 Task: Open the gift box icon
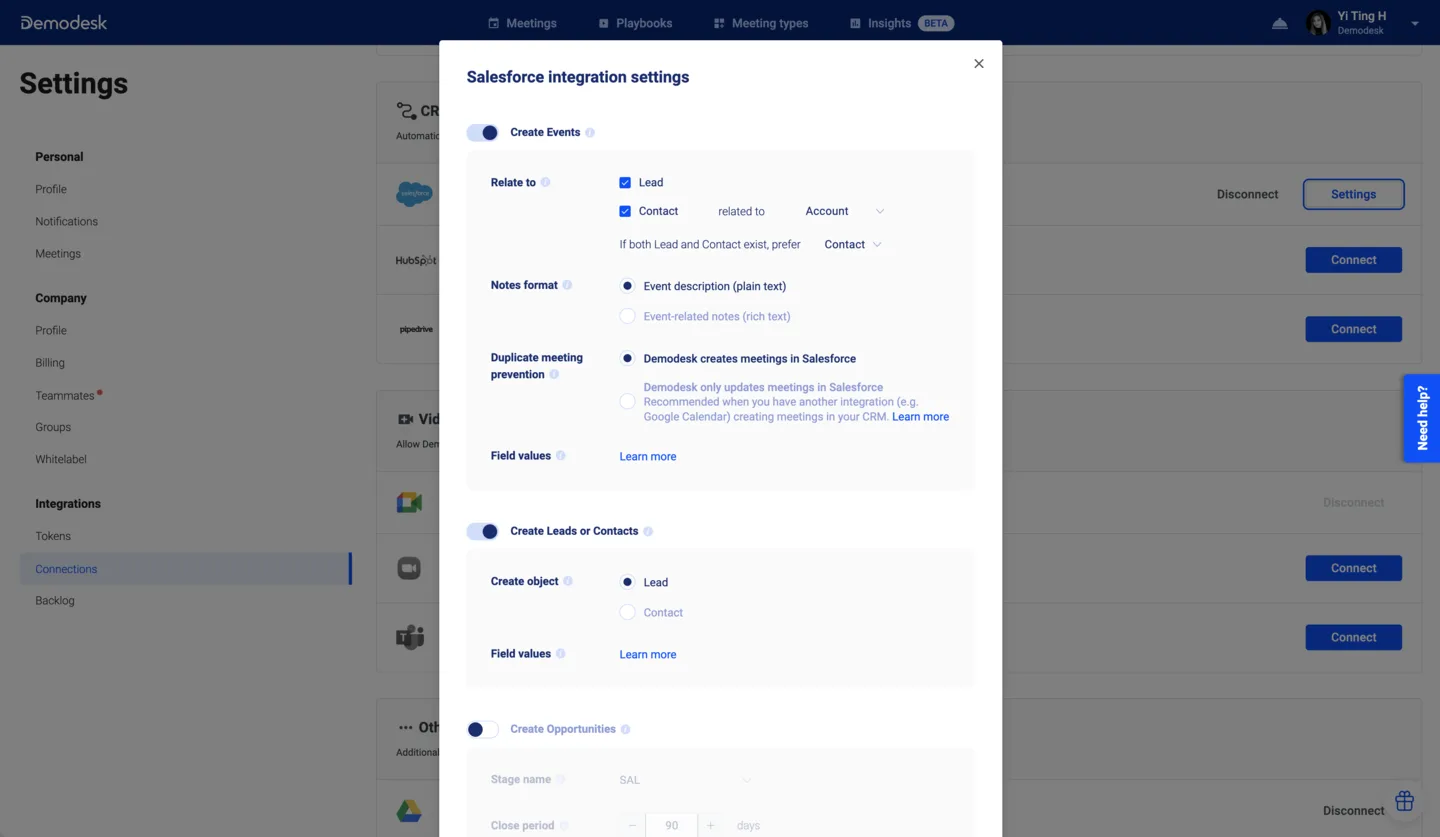click(x=1404, y=801)
